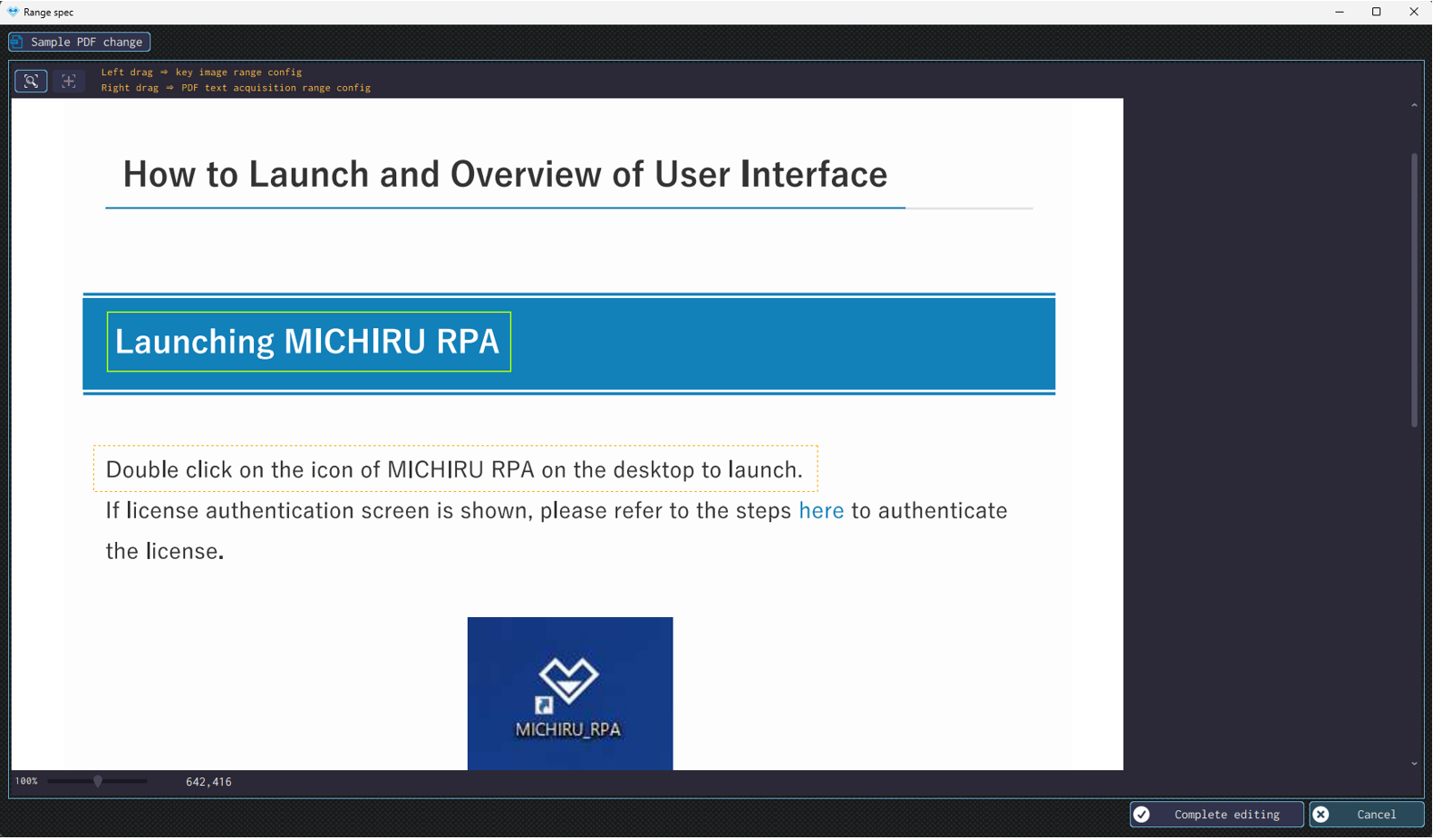Click the 642,416 coordinate readout
1433x840 pixels.
[x=208, y=782]
